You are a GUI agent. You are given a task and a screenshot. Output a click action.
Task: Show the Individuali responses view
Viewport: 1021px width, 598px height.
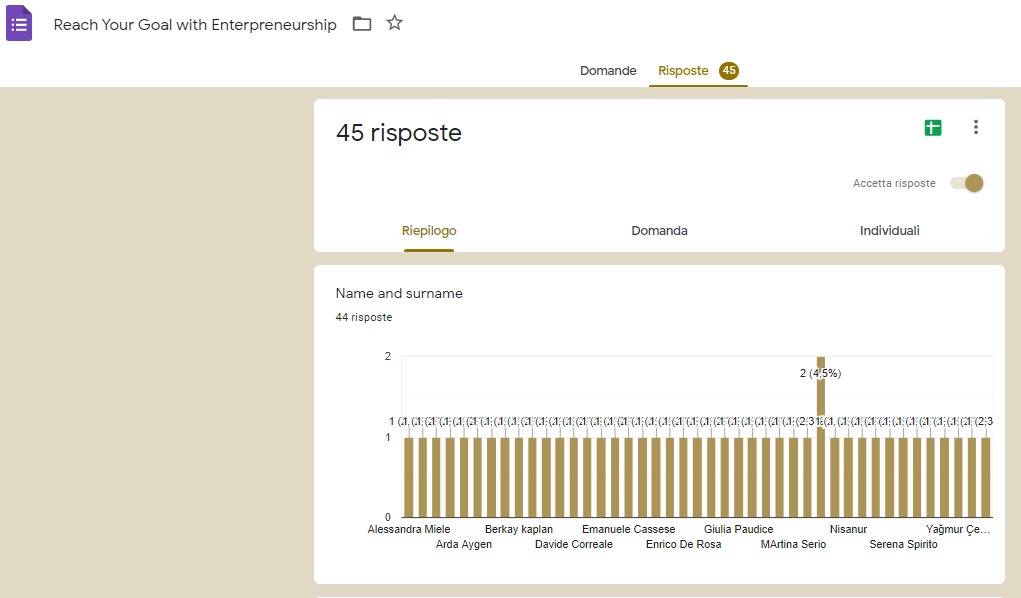889,231
